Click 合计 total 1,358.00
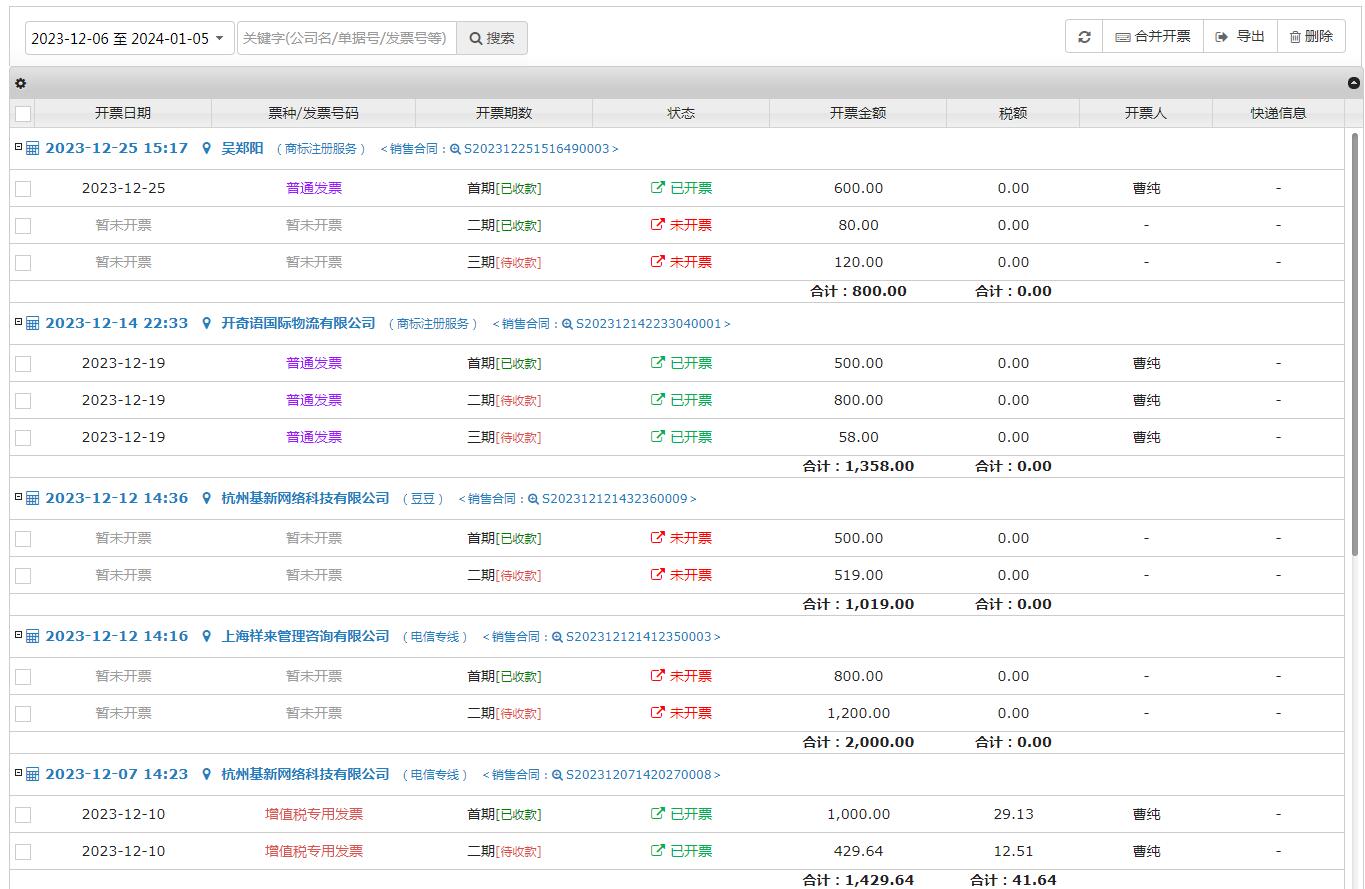Screen dimensions: 1365x889 (x=858, y=466)
